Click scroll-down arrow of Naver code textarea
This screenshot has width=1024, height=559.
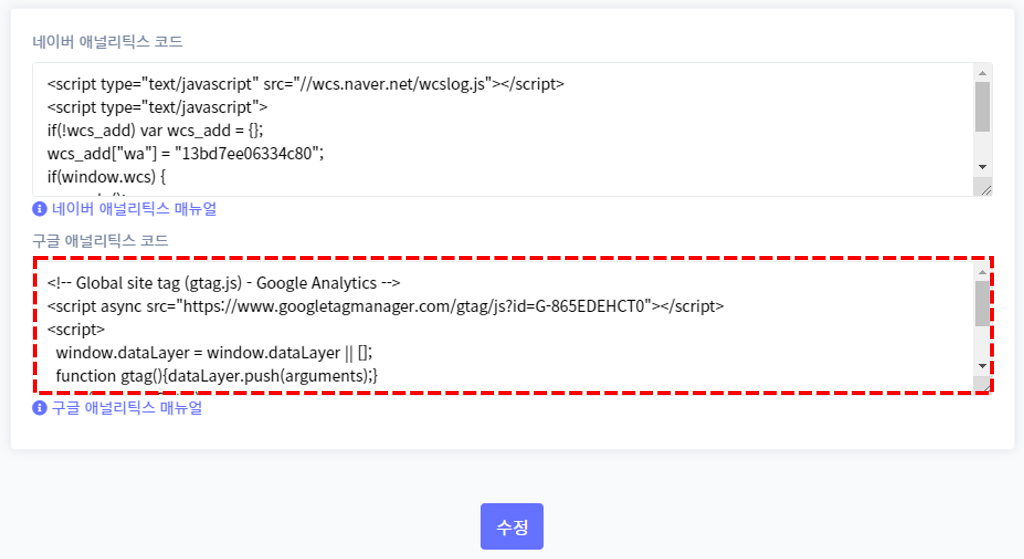click(982, 167)
